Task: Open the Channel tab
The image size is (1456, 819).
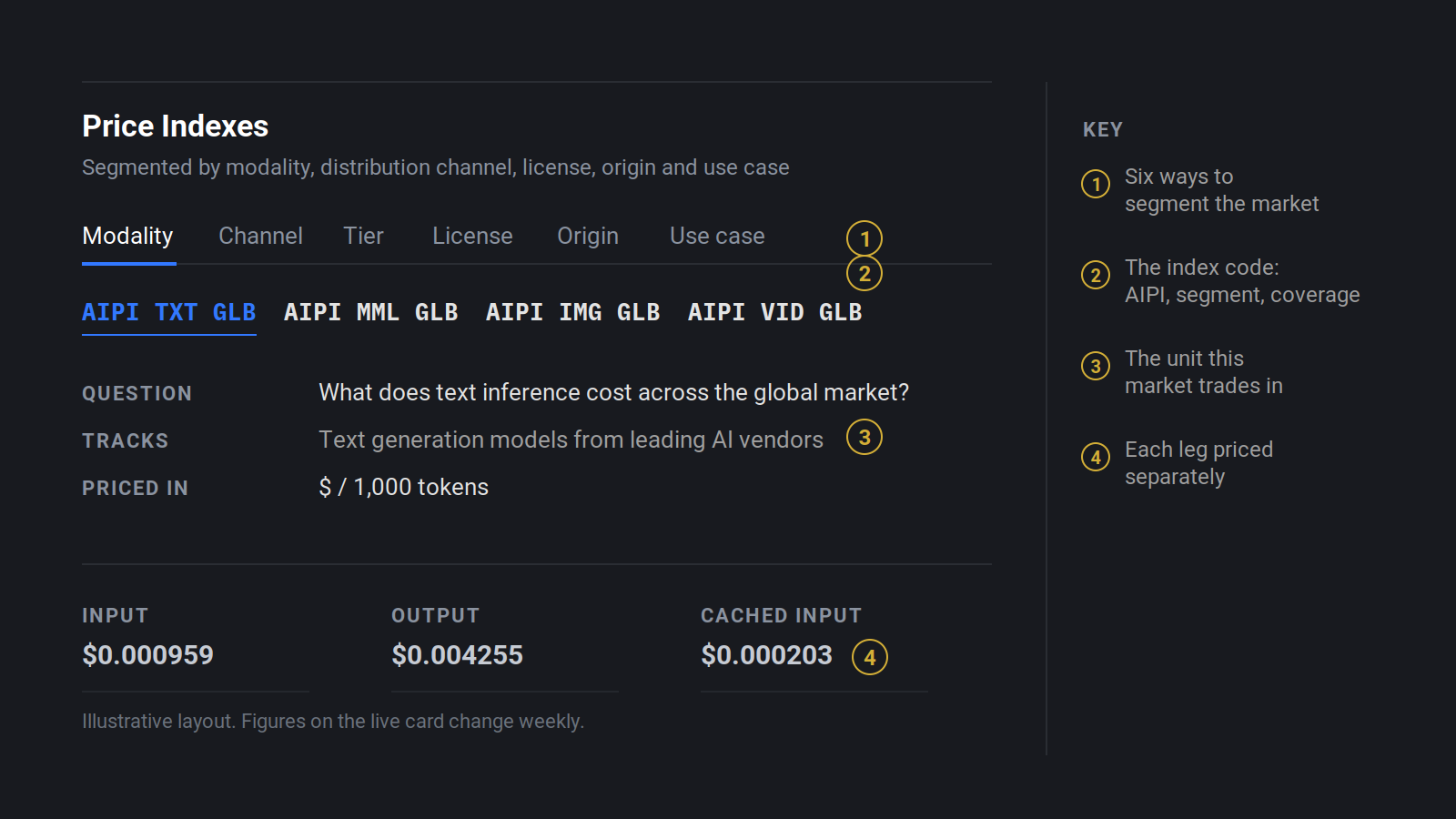Action: 260,237
